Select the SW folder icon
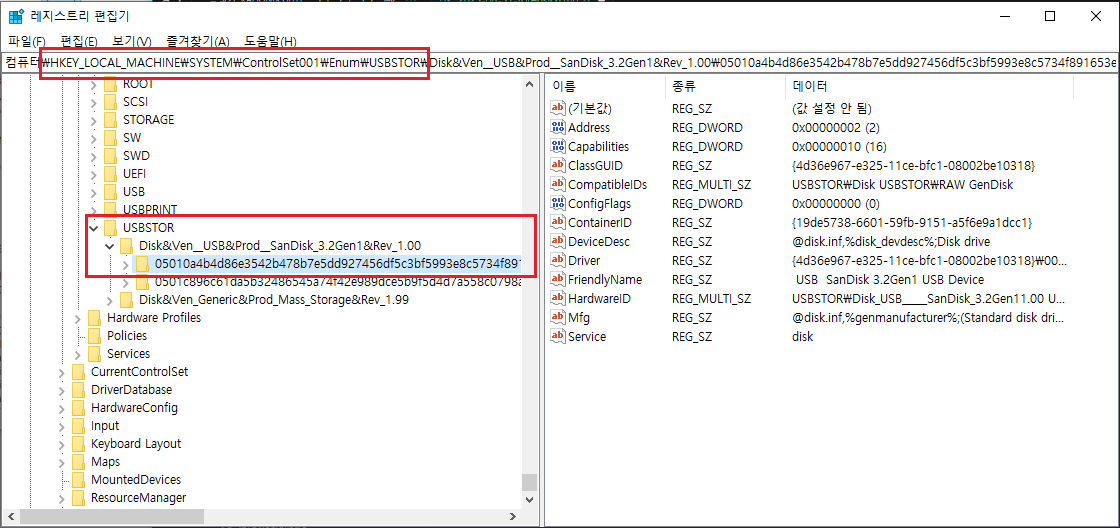The image size is (1120, 528). click(x=110, y=137)
